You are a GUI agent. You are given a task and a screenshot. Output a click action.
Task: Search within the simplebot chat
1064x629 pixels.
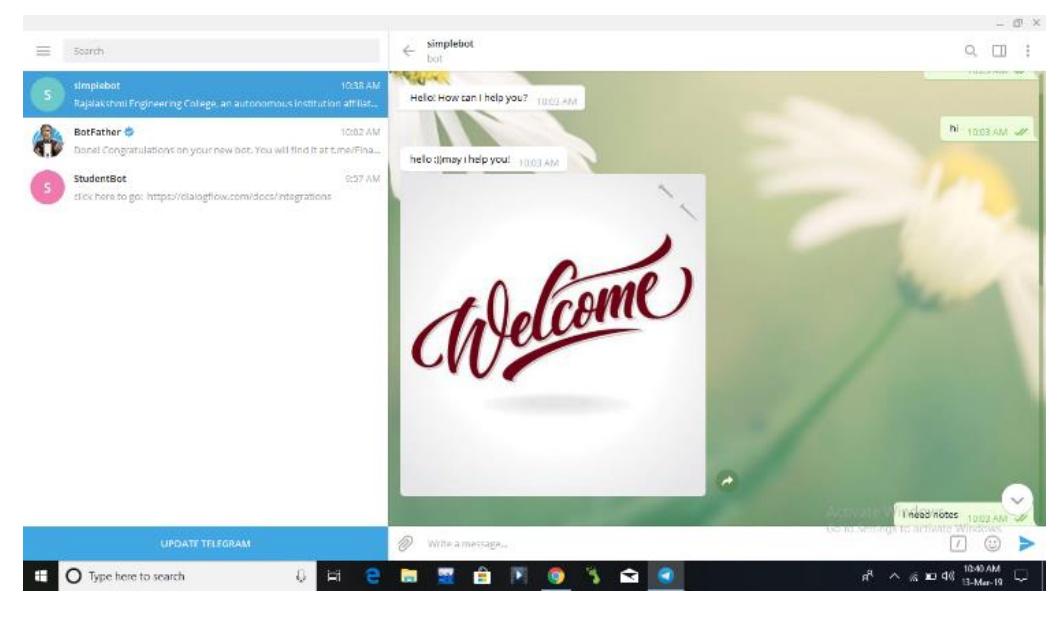(x=971, y=50)
